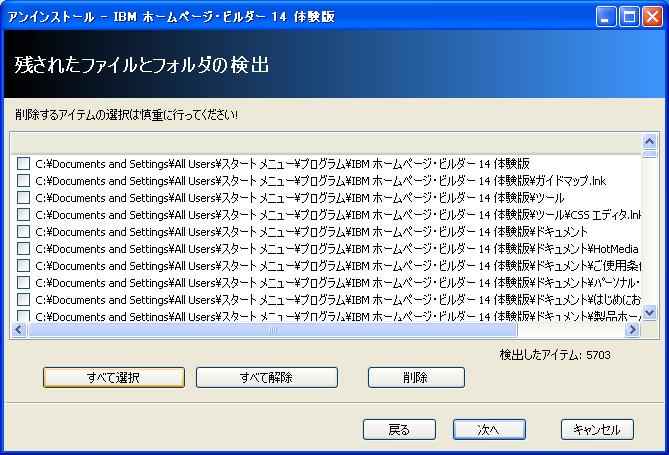Screen dimensions: 669x455
Task: Click the 削除 delete button
Action: coord(416,377)
